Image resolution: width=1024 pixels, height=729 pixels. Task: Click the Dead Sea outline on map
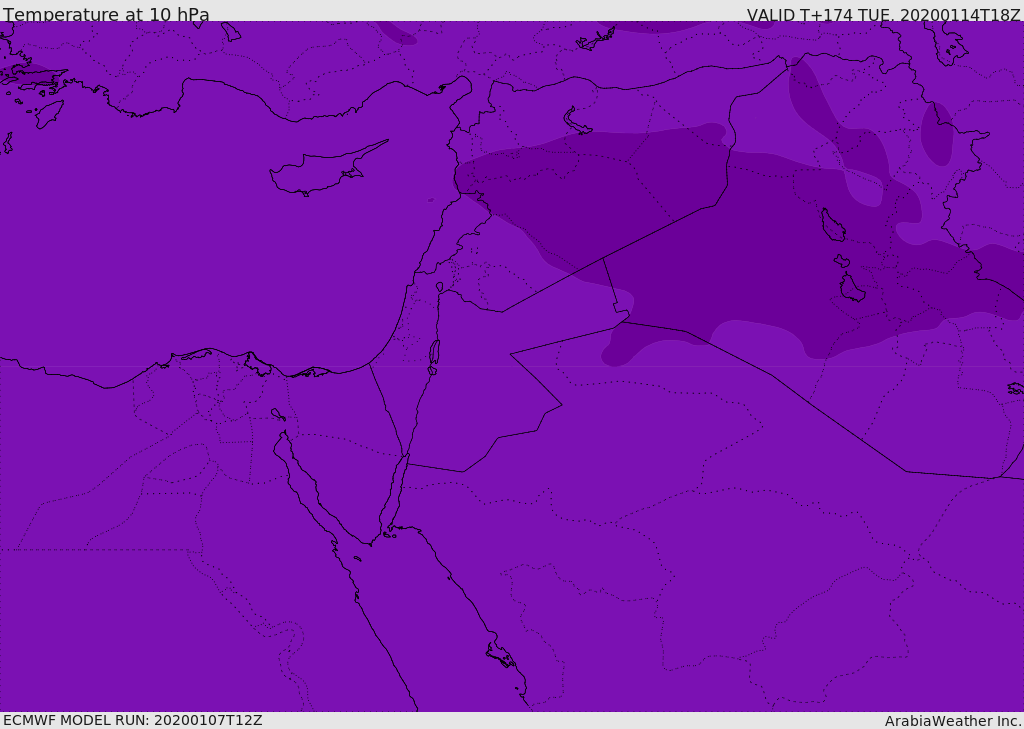coord(434,356)
